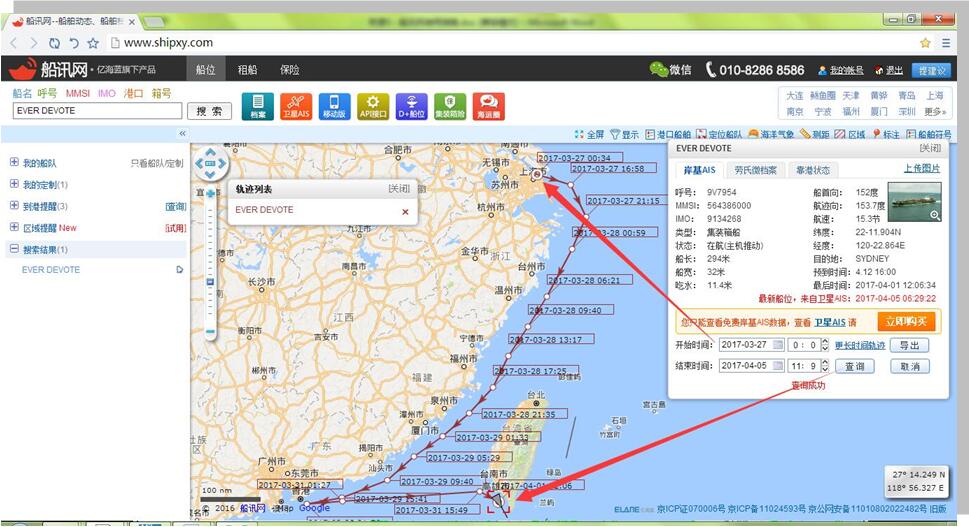Select the 靠港状态 tab
This screenshot has width=969, height=527.
point(813,170)
